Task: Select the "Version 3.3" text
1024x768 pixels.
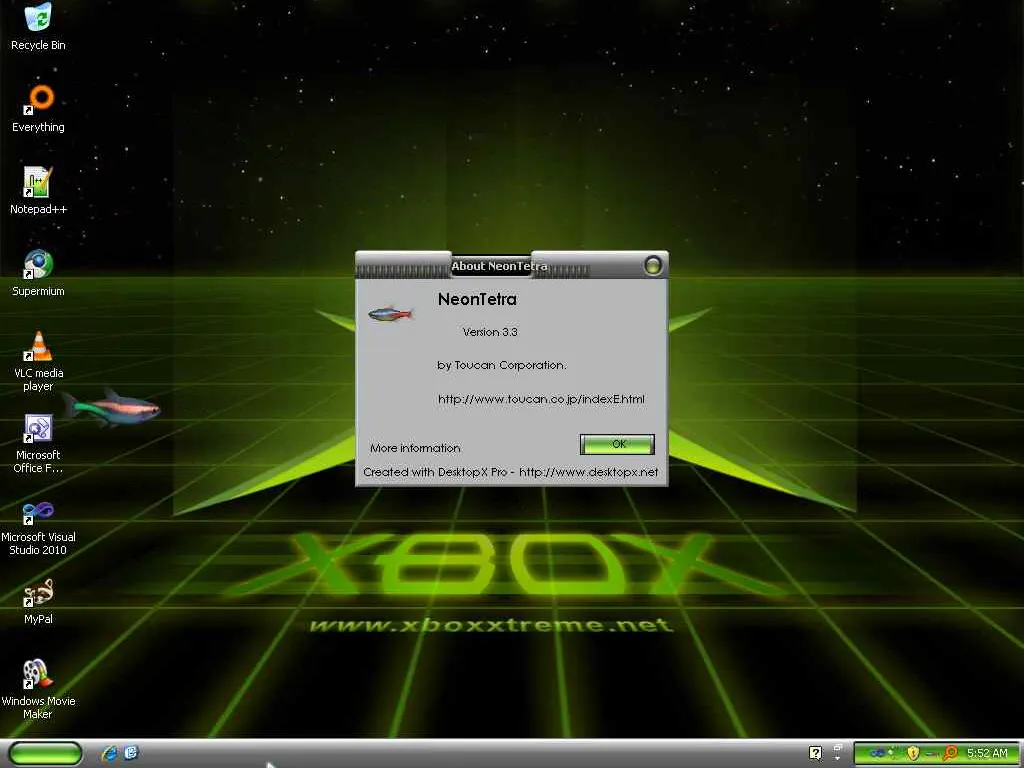Action: (x=490, y=332)
